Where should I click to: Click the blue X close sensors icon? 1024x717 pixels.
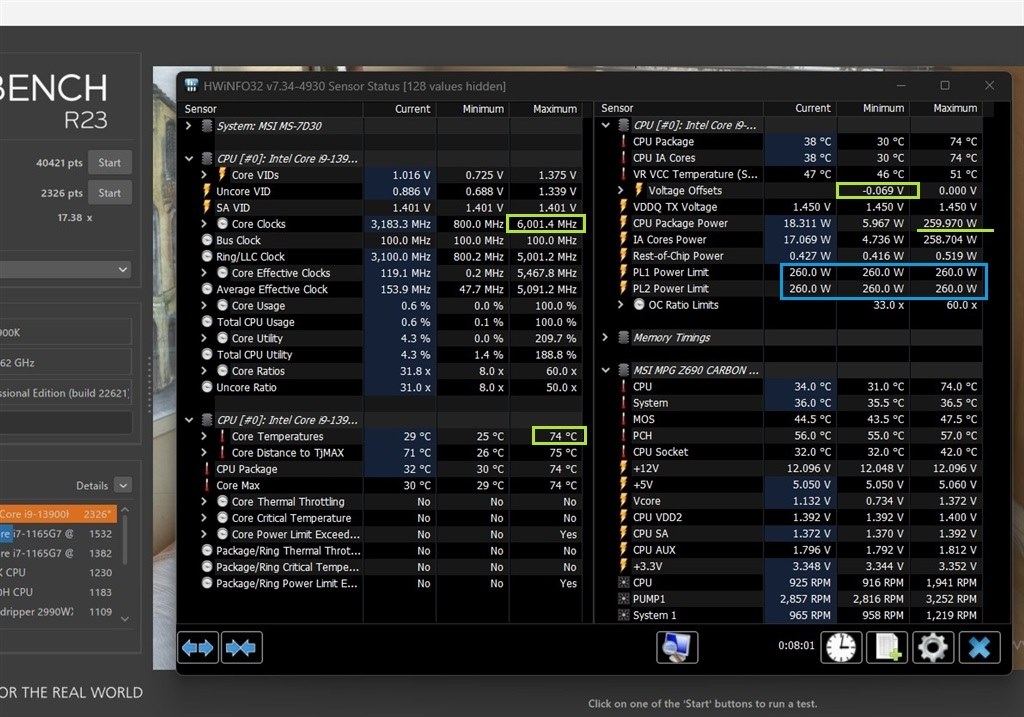click(x=979, y=647)
